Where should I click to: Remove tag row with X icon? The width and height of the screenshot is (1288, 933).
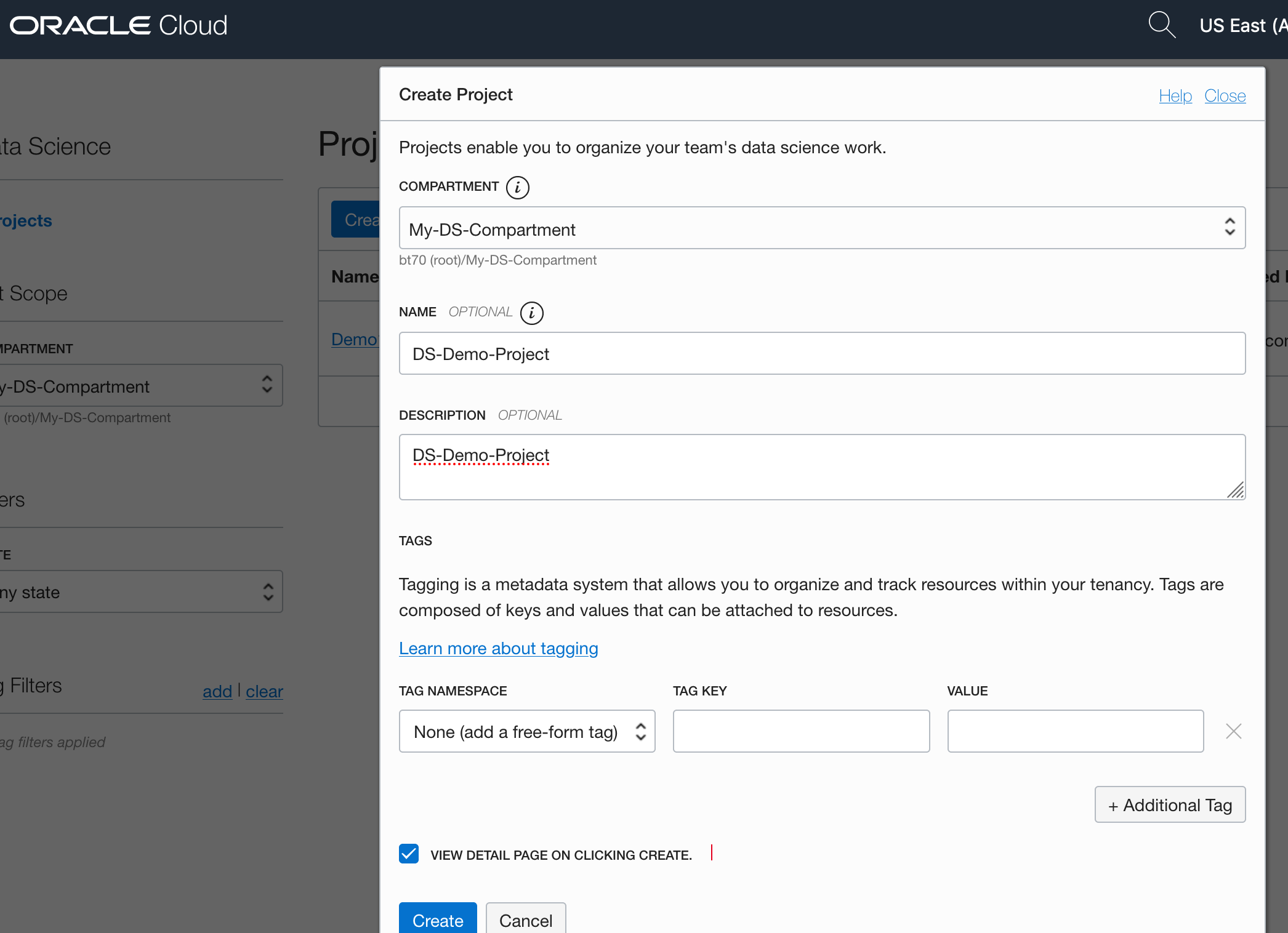point(1233,731)
